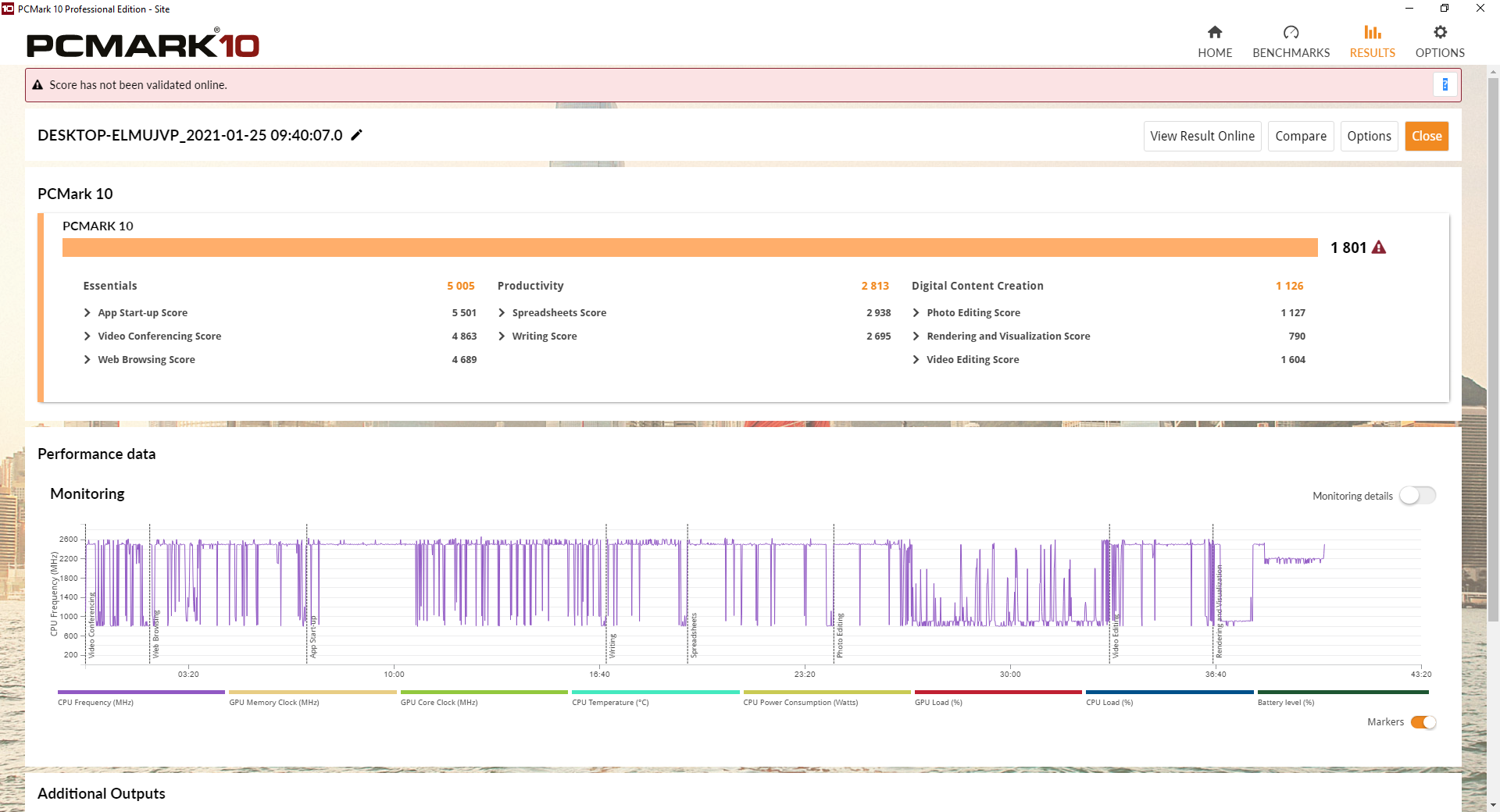The image size is (1500, 812).
Task: Click the Compare button
Action: pos(1301,136)
